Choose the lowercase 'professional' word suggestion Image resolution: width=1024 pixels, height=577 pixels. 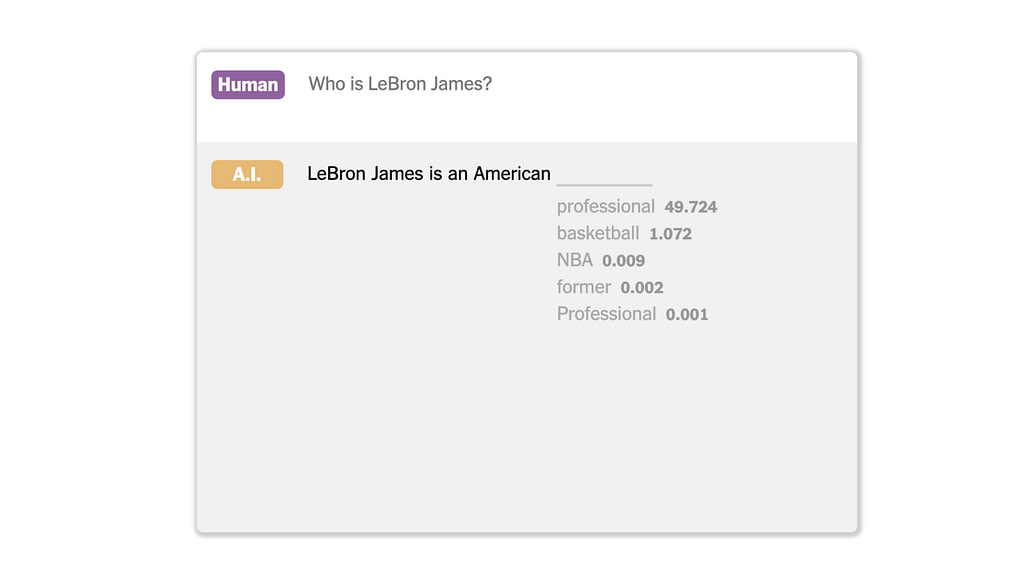coord(605,207)
